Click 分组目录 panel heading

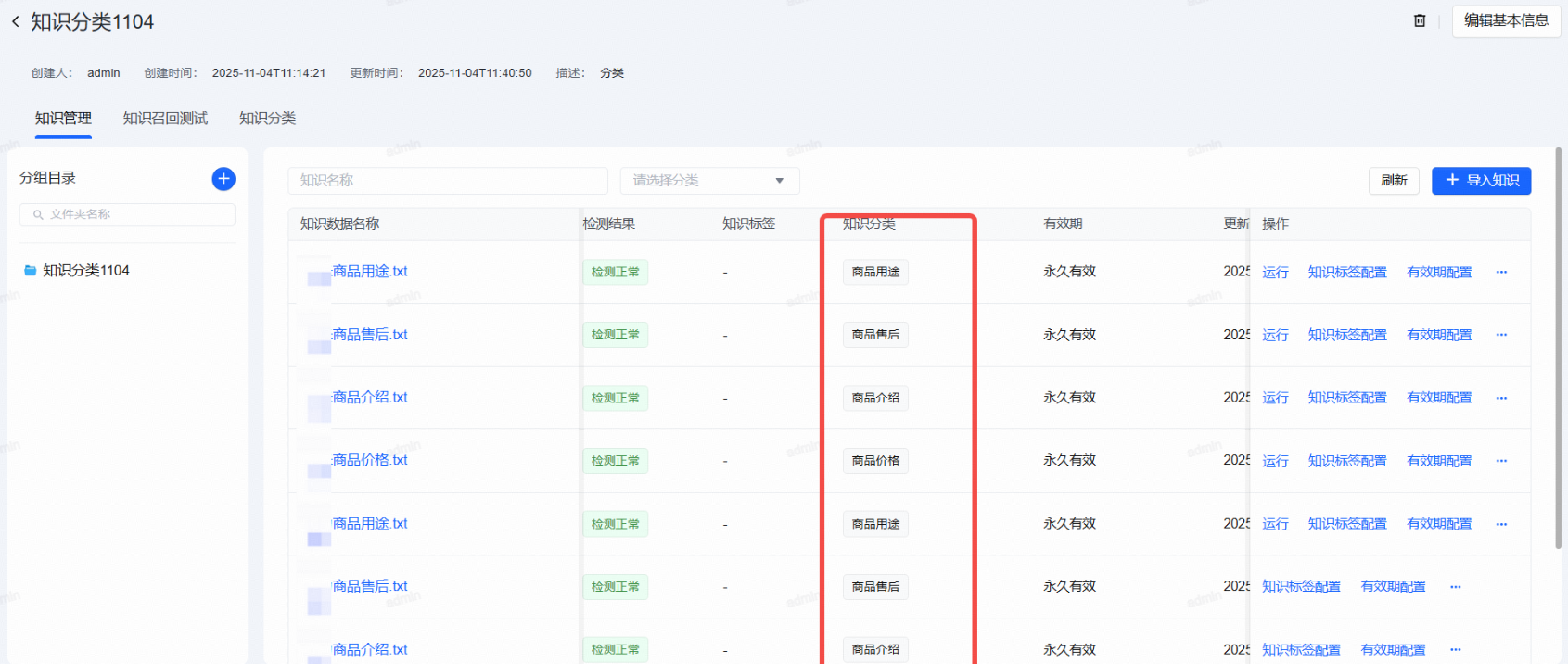pos(47,177)
